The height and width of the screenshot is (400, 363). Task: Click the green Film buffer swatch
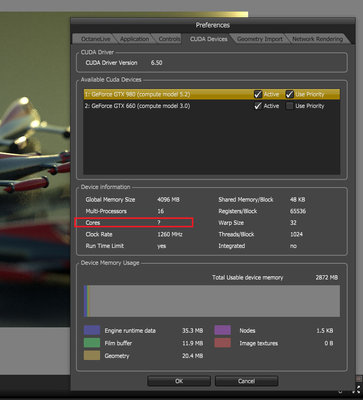[92, 343]
